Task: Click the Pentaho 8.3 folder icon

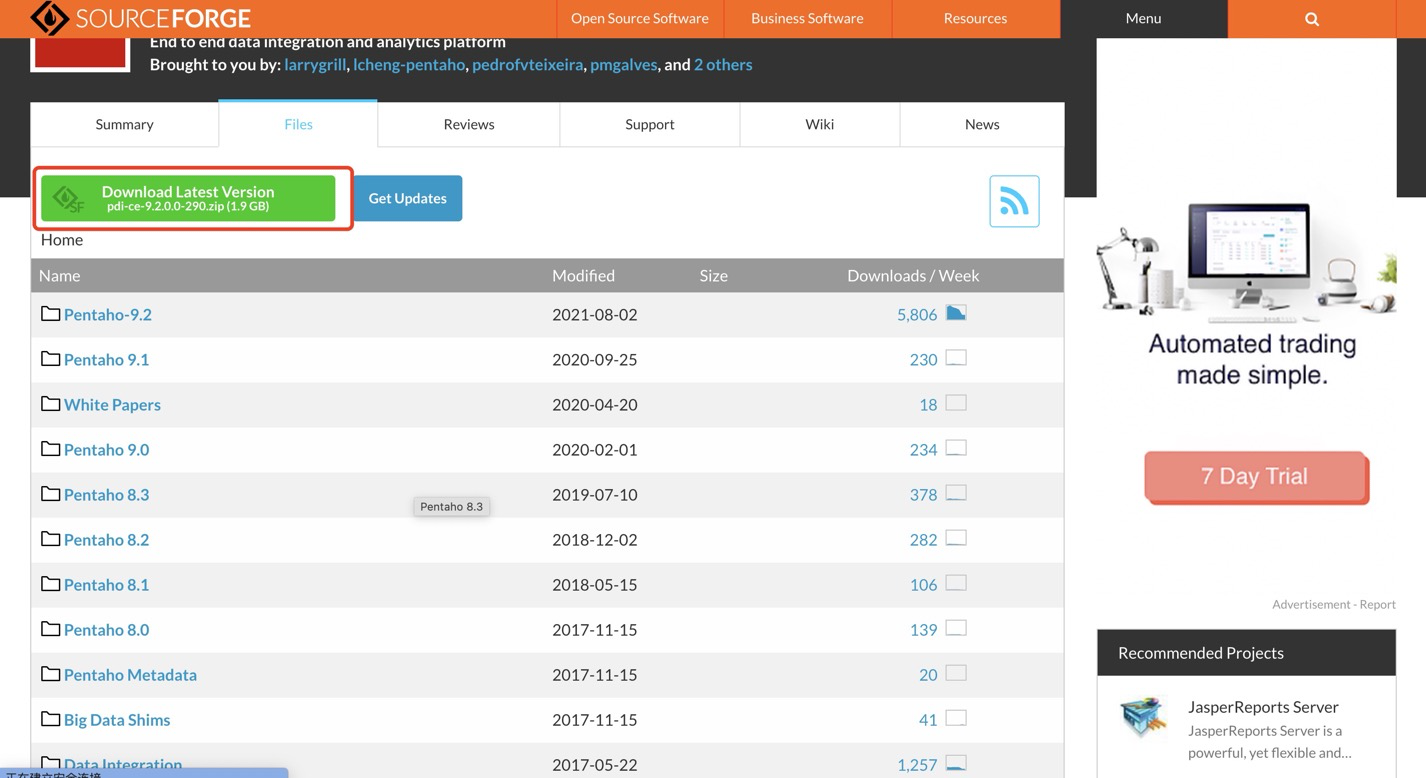Action: point(50,494)
